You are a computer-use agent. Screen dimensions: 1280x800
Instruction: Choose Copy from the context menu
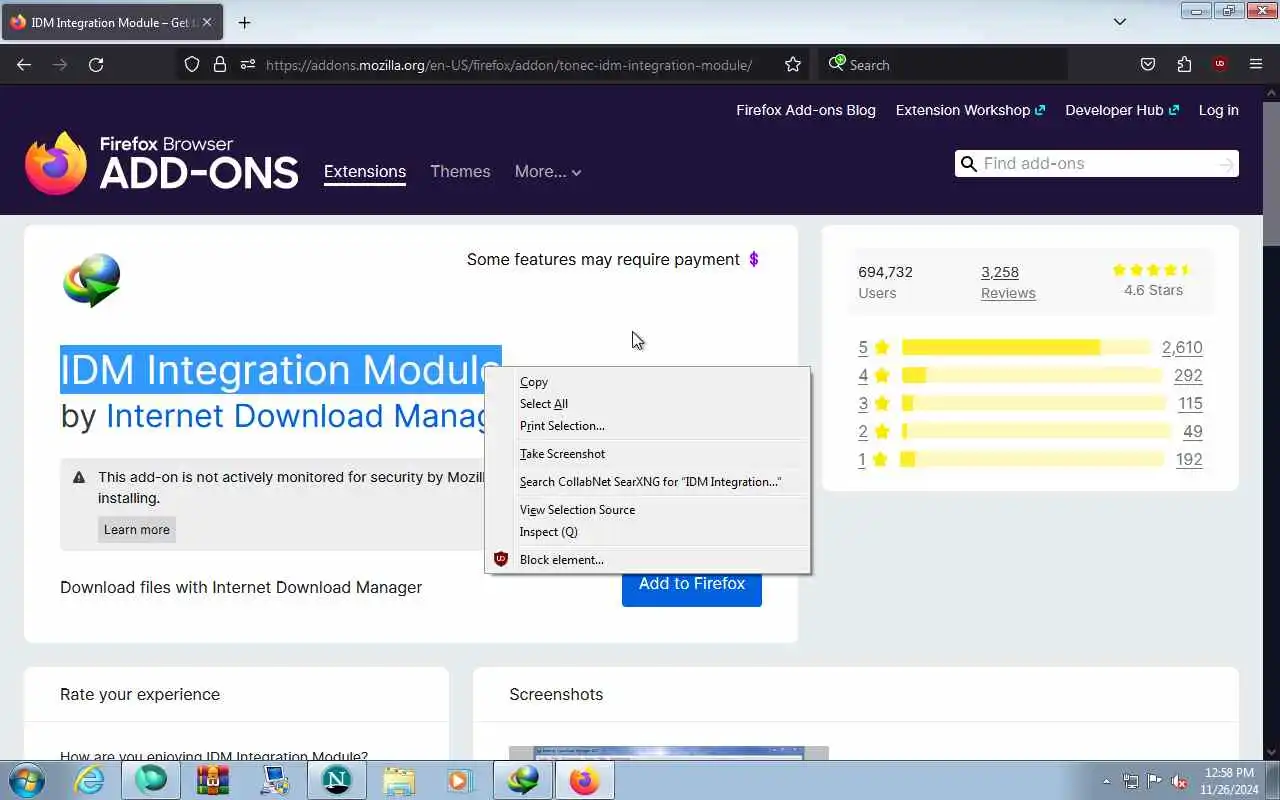[x=646, y=382]
